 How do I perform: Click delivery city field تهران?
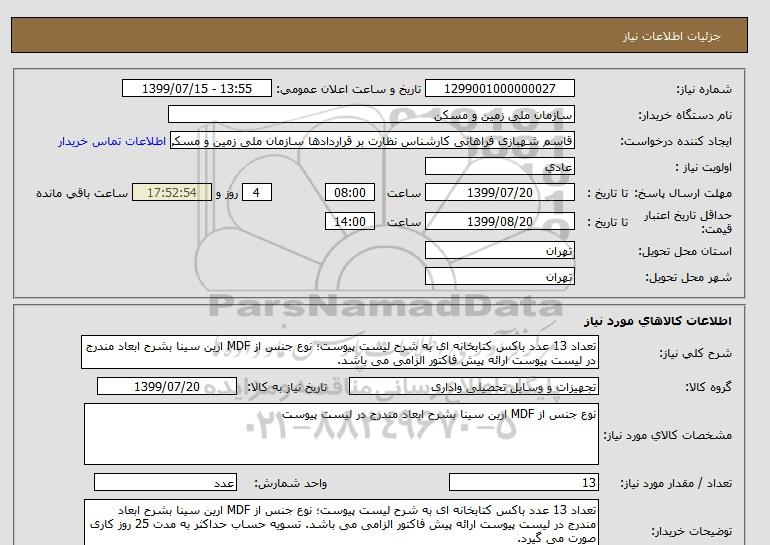pos(499,276)
